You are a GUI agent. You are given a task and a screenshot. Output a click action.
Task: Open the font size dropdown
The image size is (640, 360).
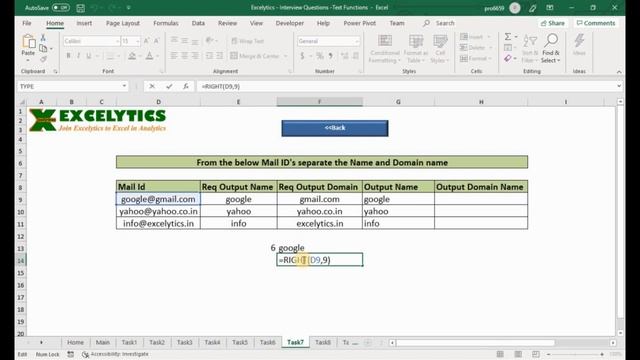(x=138, y=41)
